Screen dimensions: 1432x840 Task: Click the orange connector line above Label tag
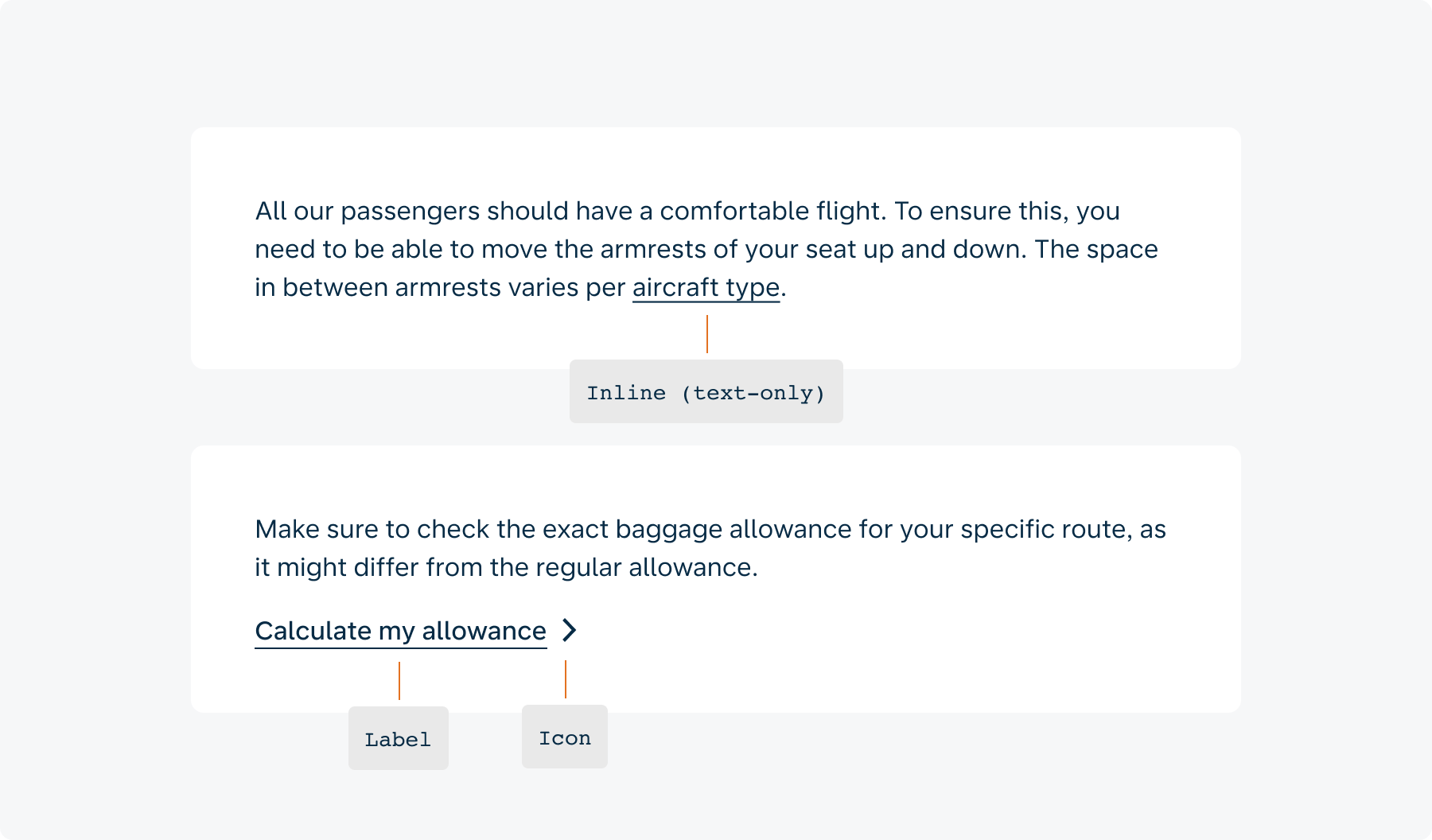tap(399, 681)
